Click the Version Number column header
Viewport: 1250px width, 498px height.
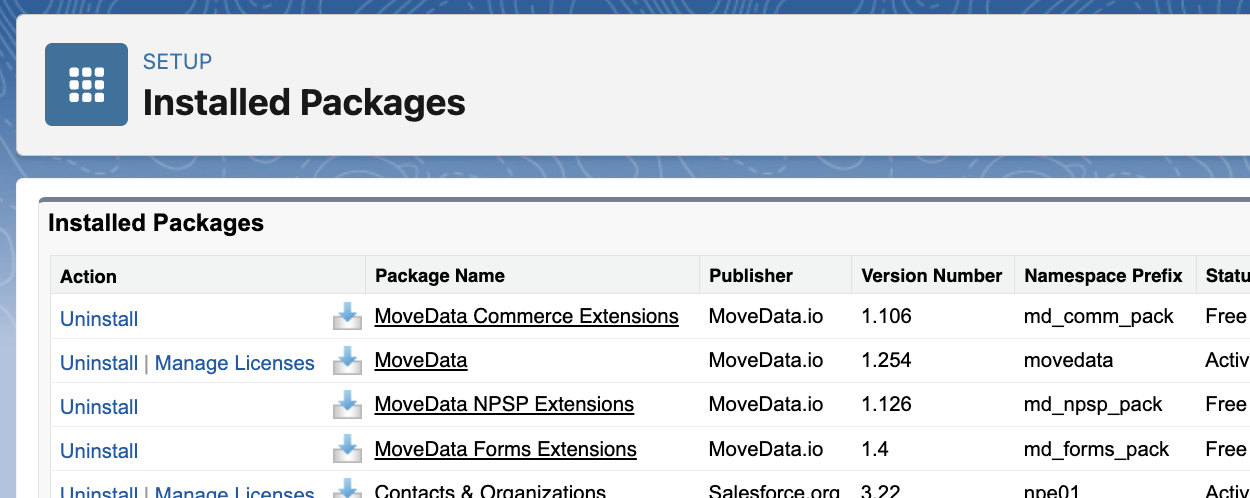pos(931,276)
